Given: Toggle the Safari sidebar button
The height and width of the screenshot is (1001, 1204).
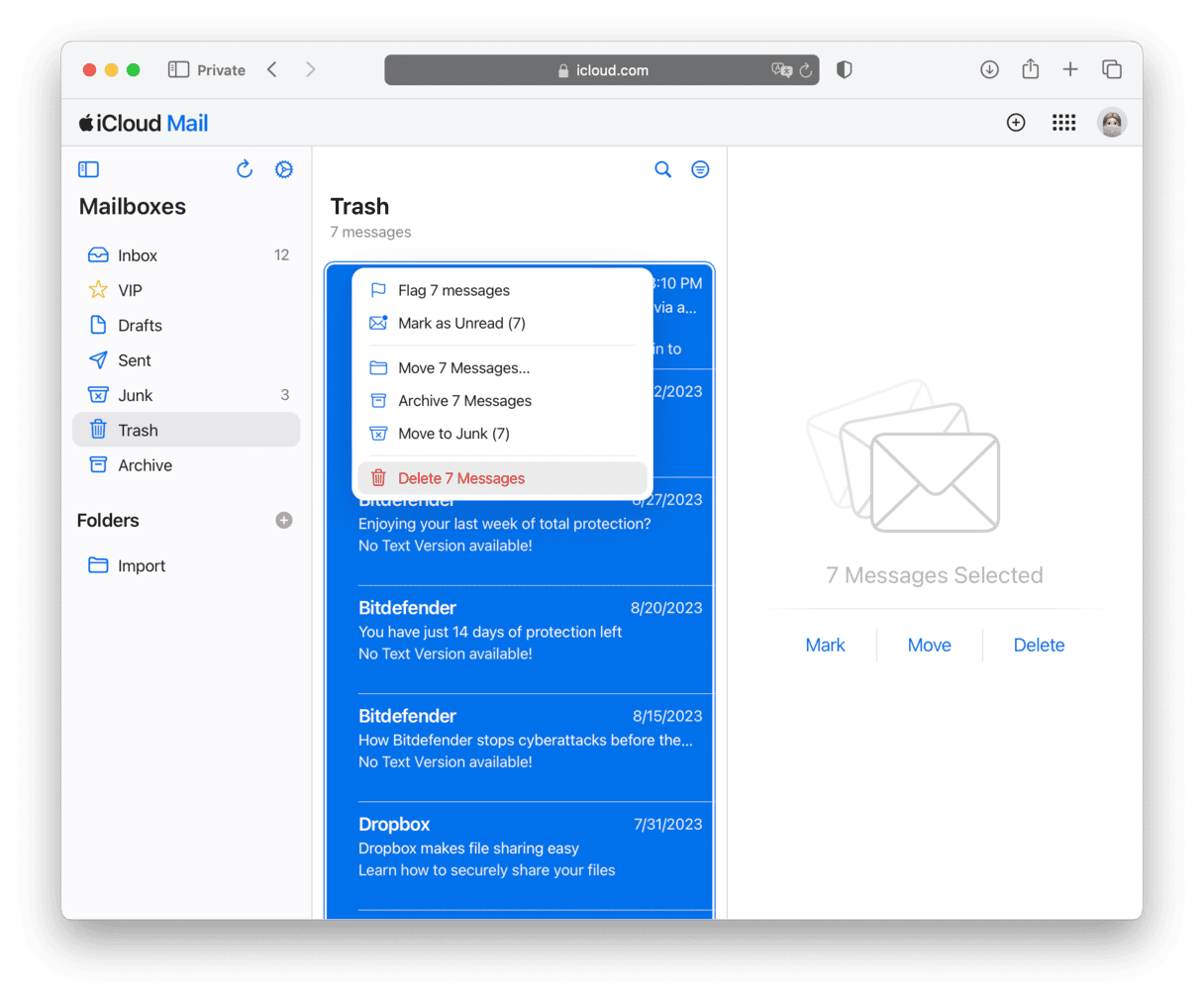Looking at the screenshot, I should pyautogui.click(x=178, y=69).
